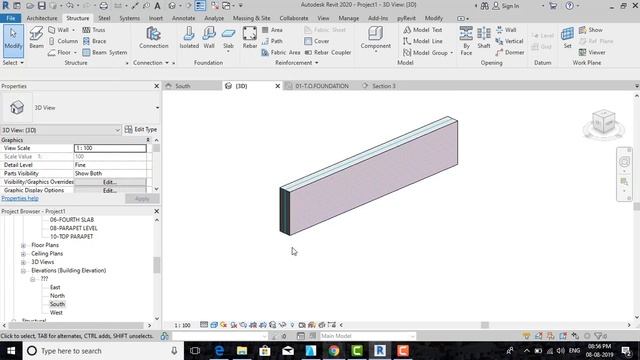Choose the structural Column tool
640x360 pixels.
(x=63, y=41)
